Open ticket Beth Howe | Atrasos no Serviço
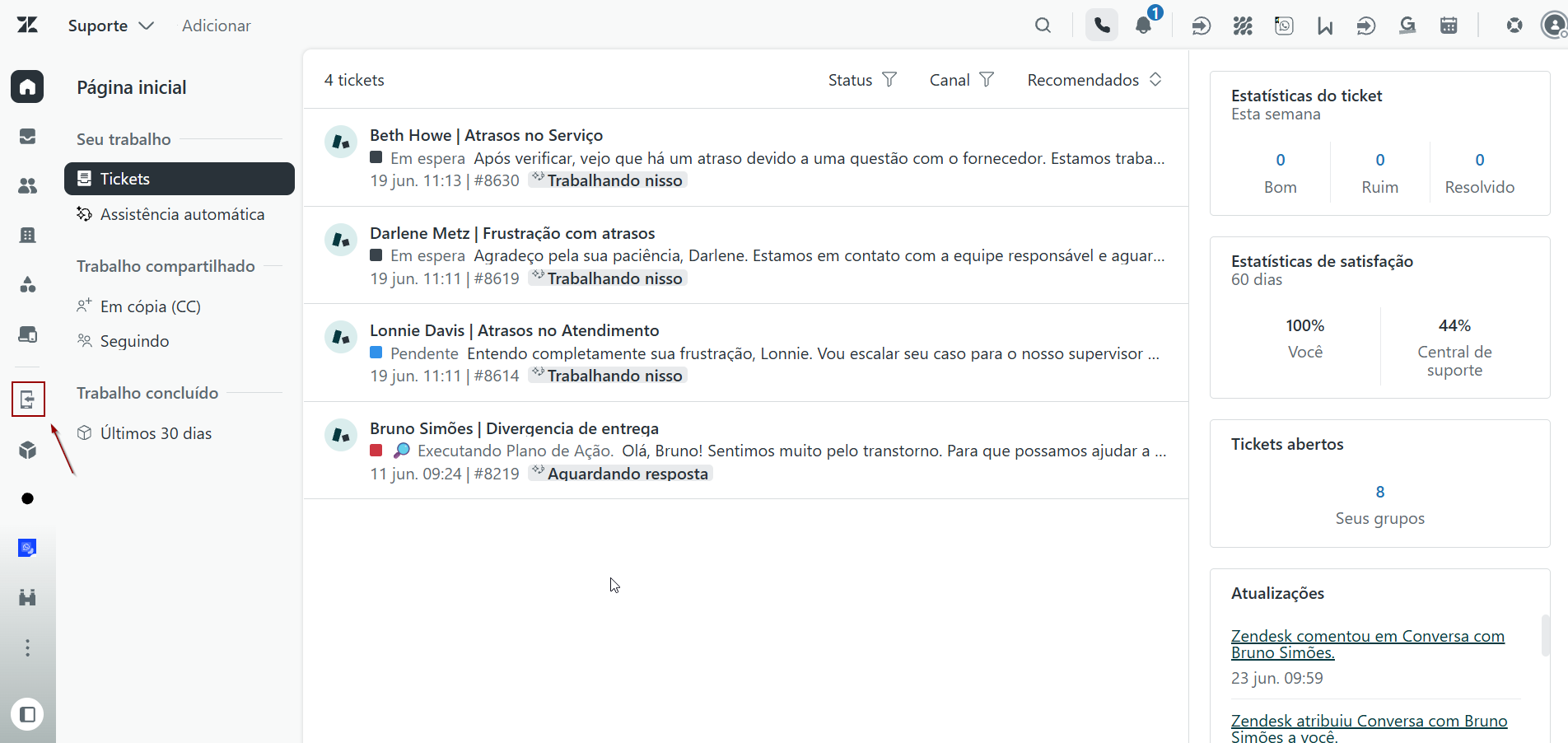 click(745, 157)
